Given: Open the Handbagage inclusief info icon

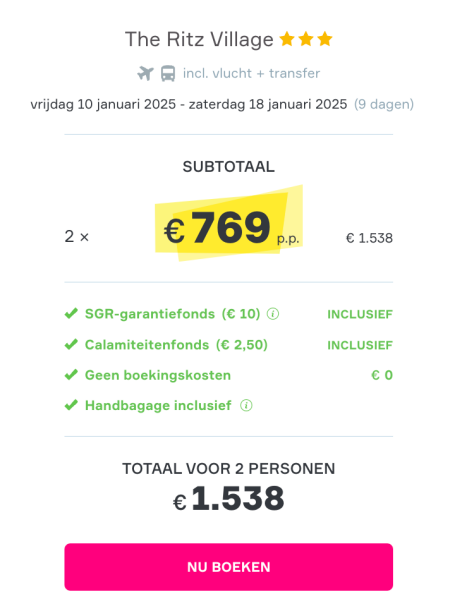Looking at the screenshot, I should coord(246,405).
